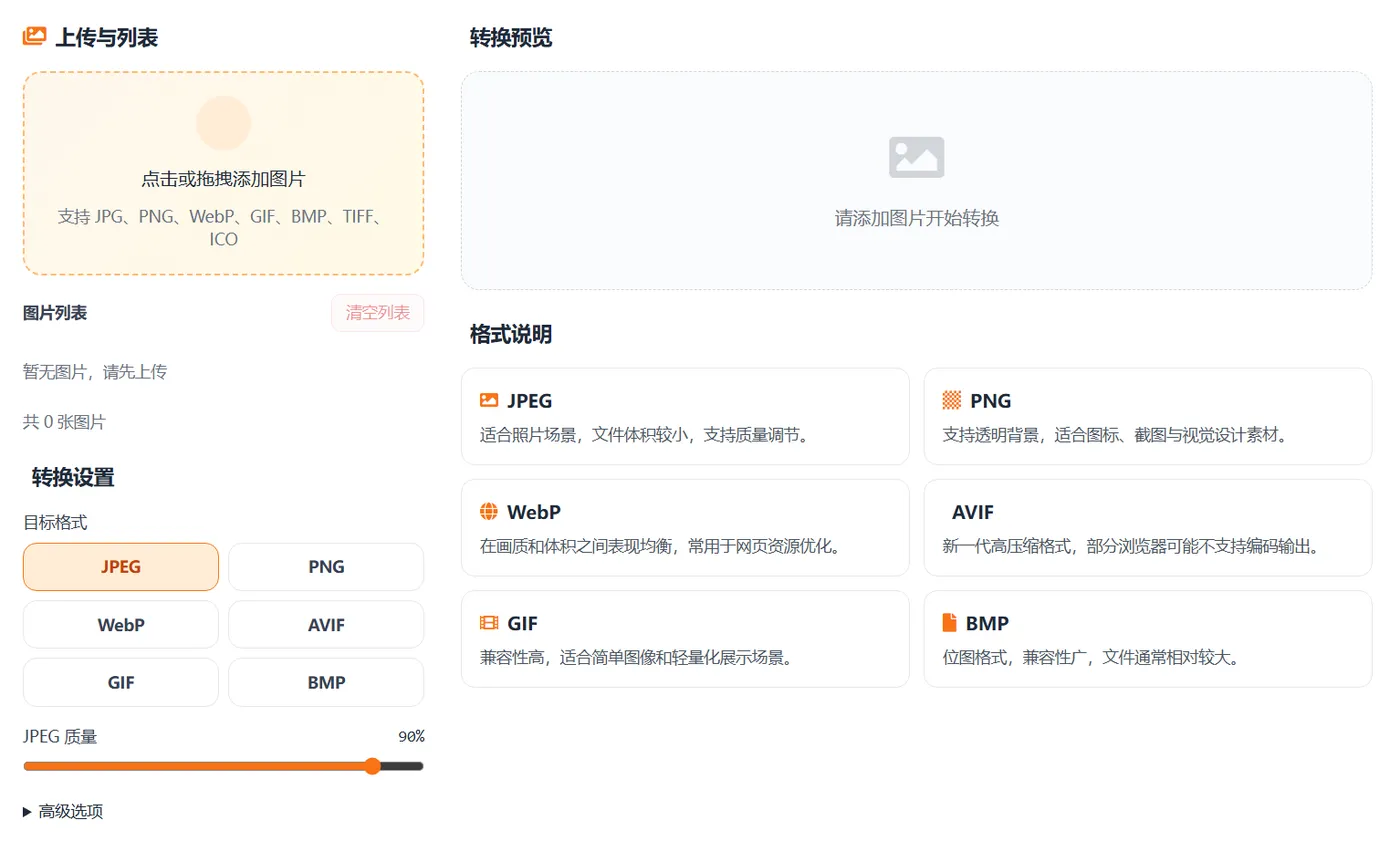
Task: Click the JPEG target format button
Action: [120, 566]
